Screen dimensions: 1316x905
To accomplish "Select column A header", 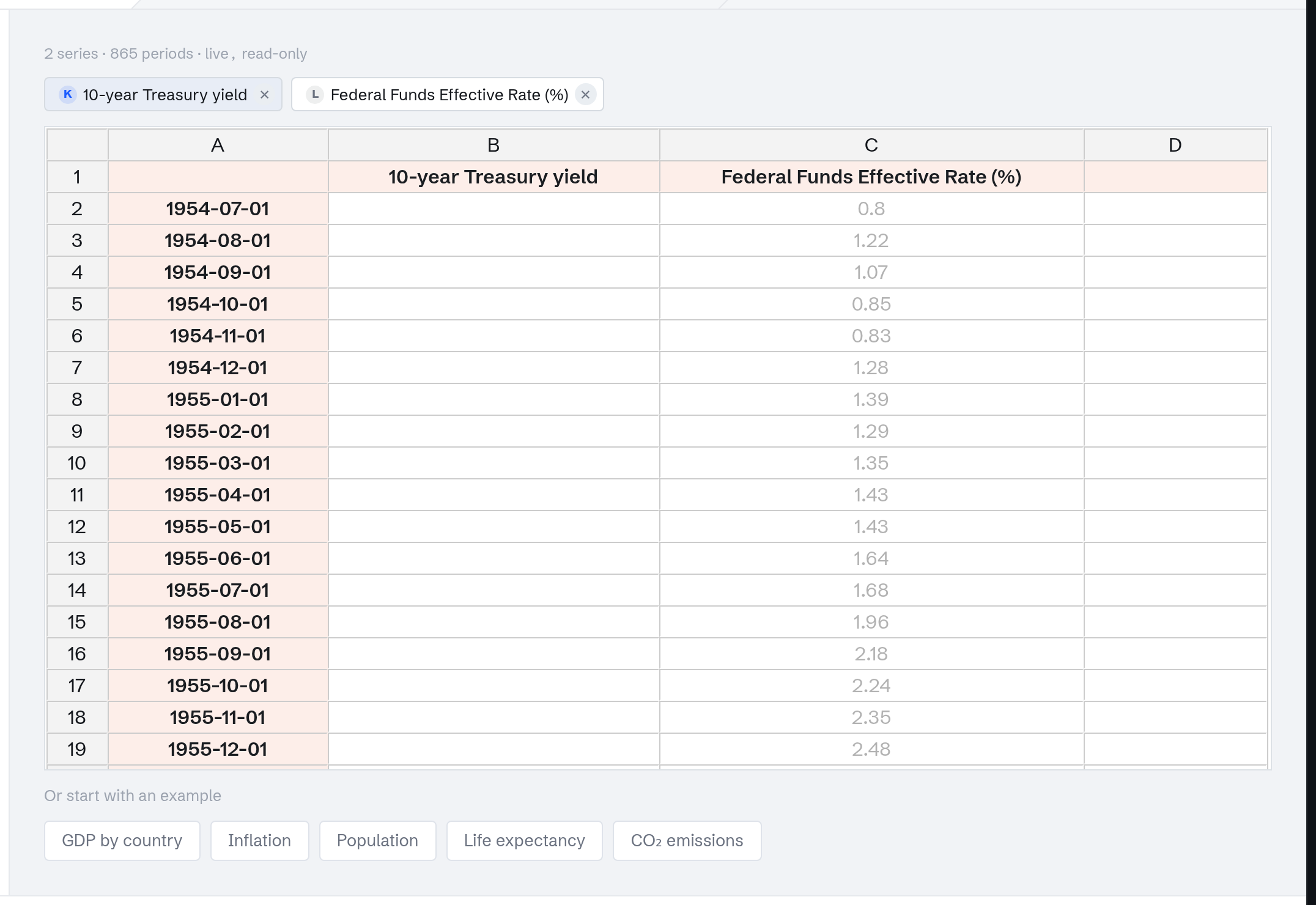I will [218, 145].
